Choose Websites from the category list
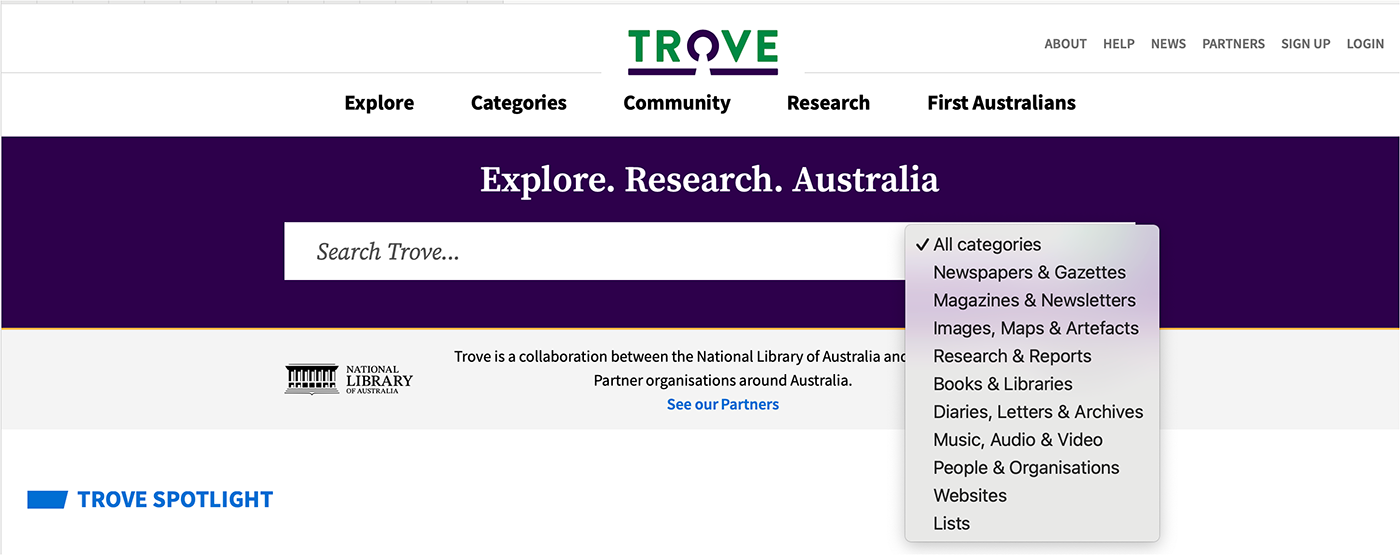The height and width of the screenshot is (555, 1400). (x=970, y=496)
